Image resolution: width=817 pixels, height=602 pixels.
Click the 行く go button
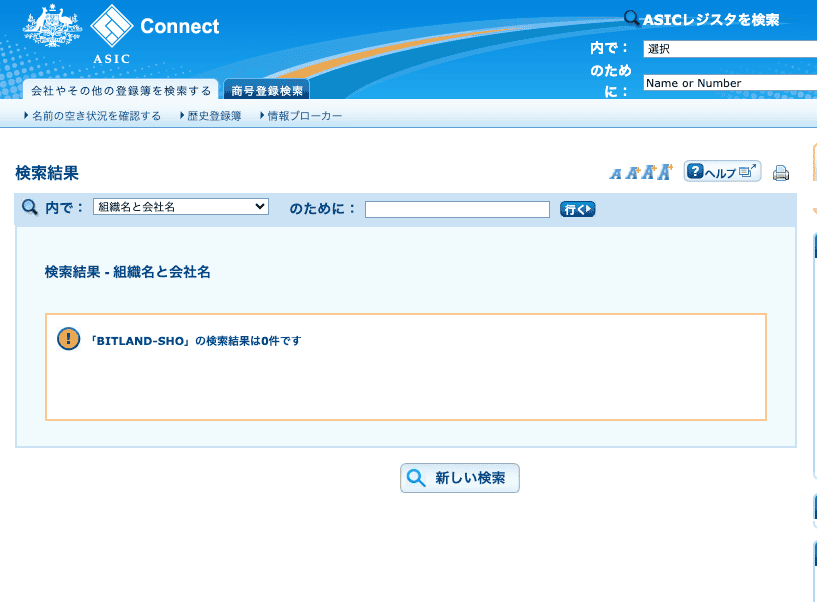(577, 210)
